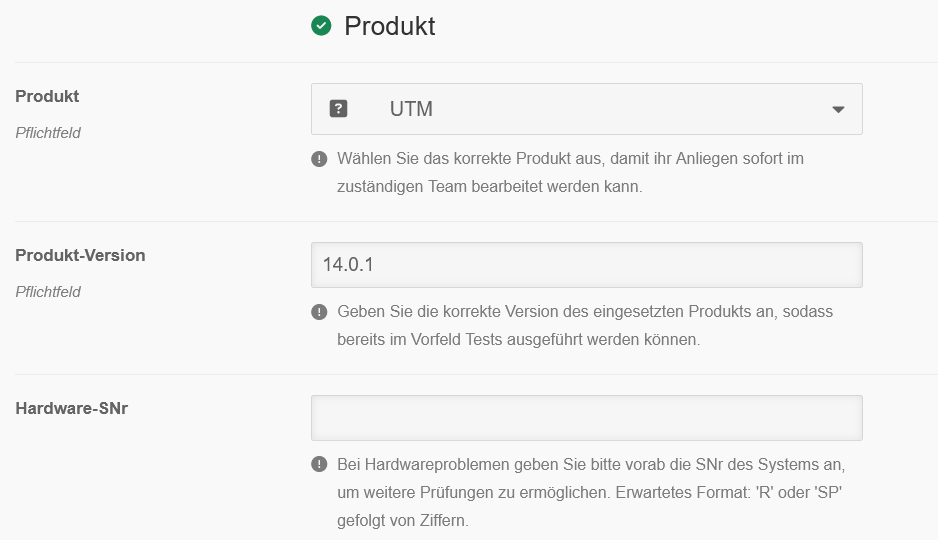Click the green checkmark beside Produkt heading
938x540 pixels.
[321, 26]
